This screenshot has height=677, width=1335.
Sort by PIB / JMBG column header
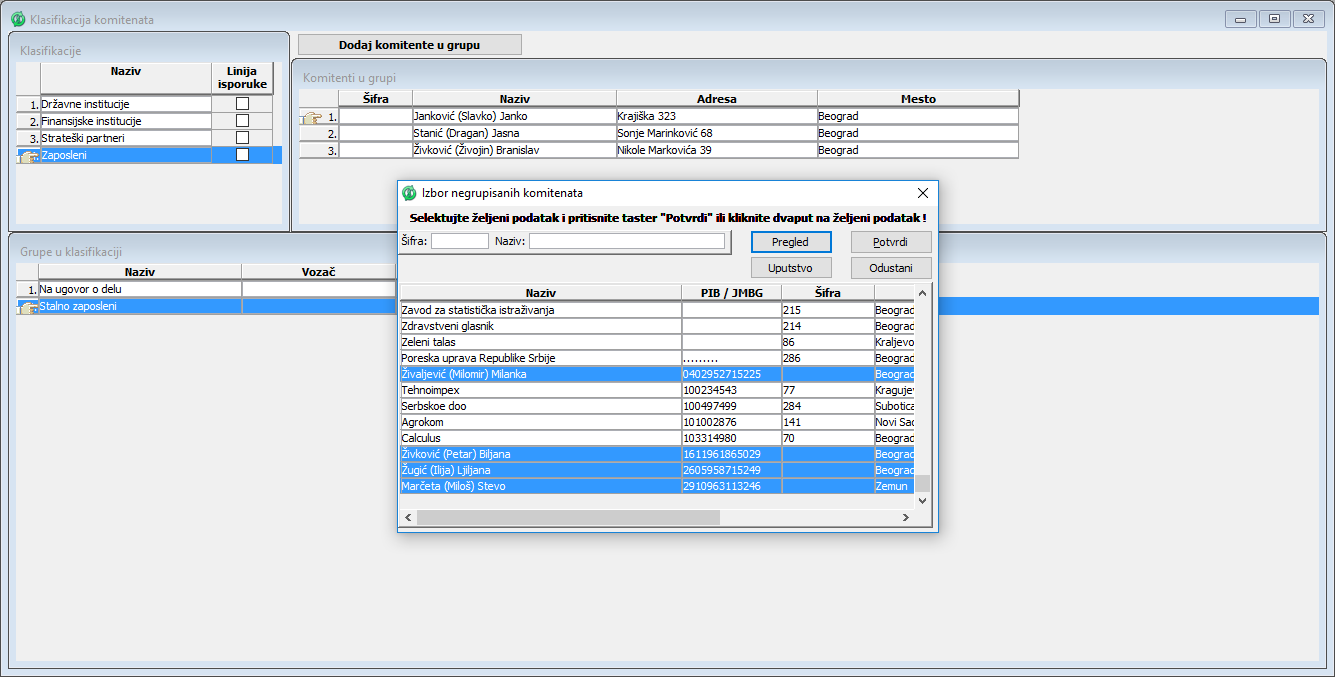(x=731, y=293)
